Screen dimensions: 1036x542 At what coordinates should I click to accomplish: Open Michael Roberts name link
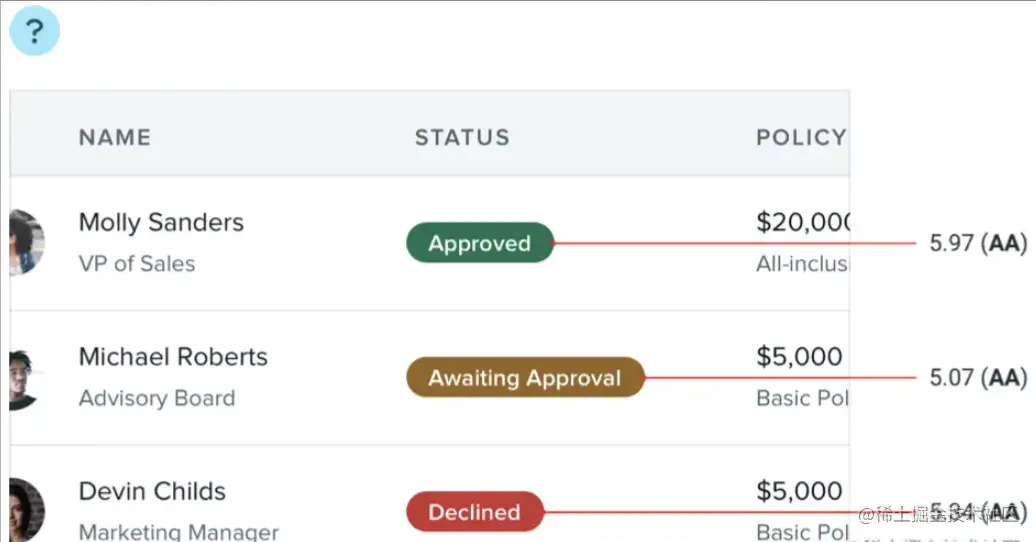point(173,357)
